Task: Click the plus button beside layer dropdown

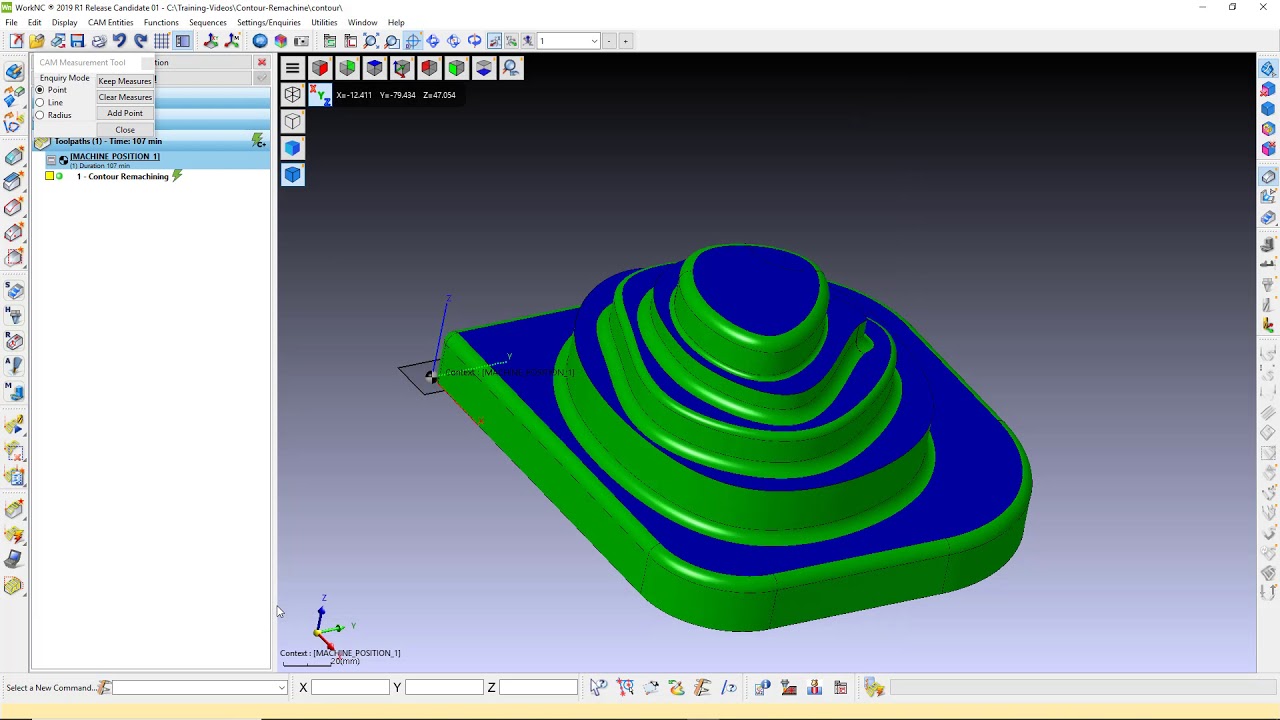Action: 626,41
